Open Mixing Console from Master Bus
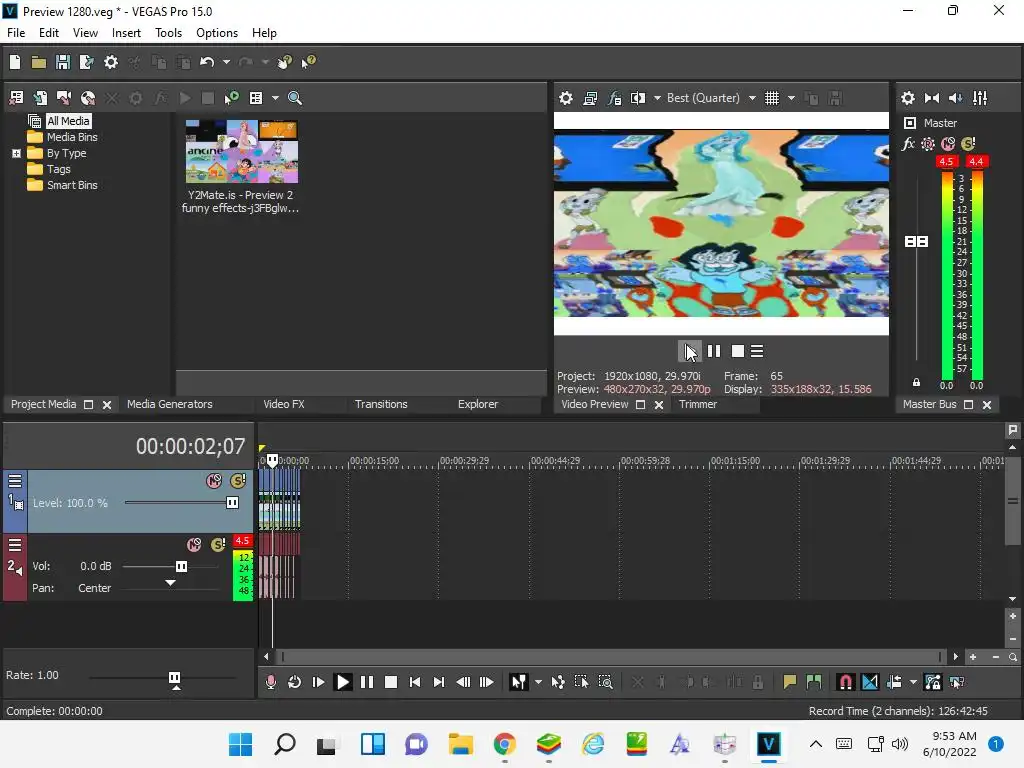Image resolution: width=1024 pixels, height=768 pixels. point(980,98)
